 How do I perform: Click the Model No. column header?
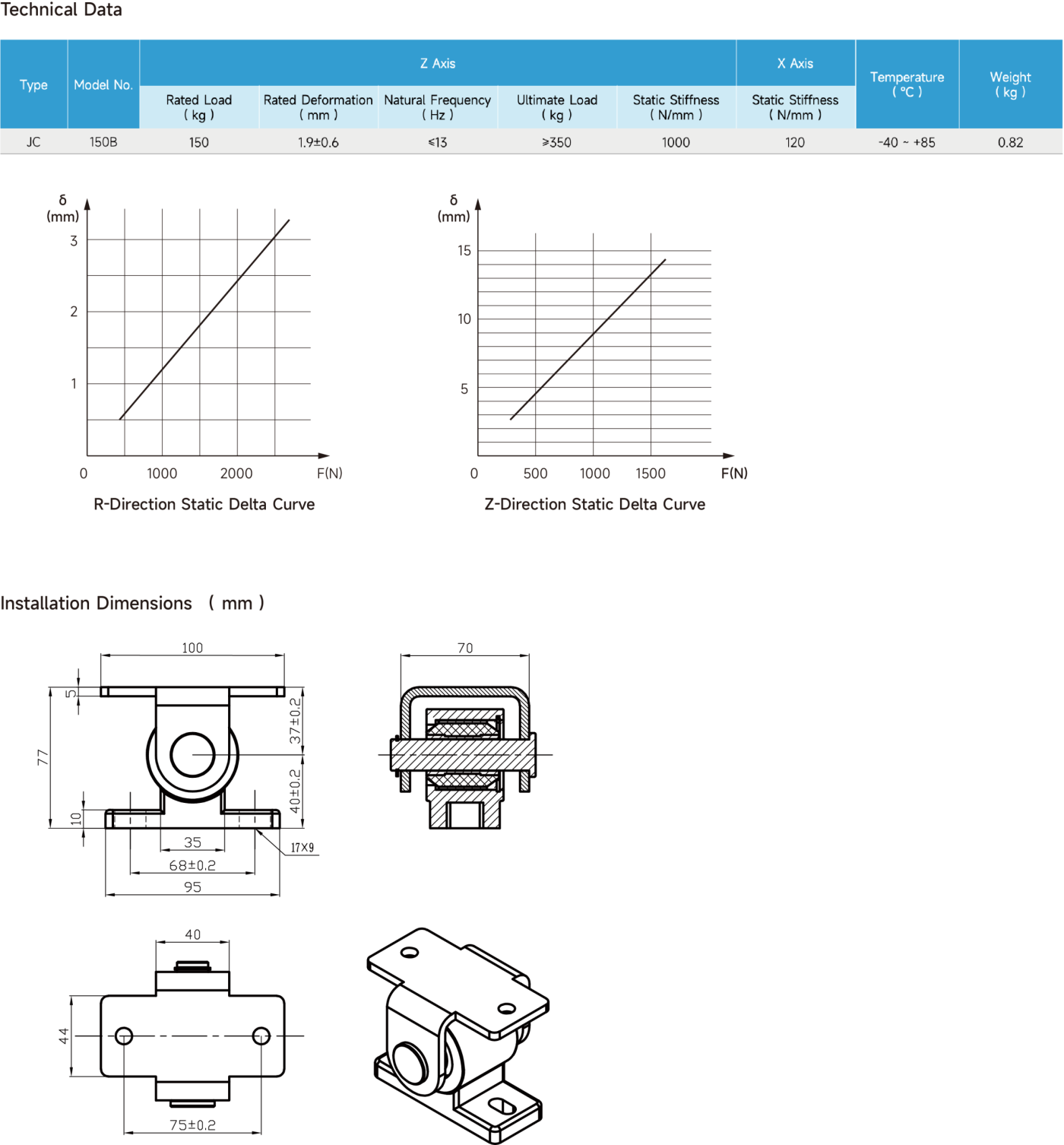103,84
